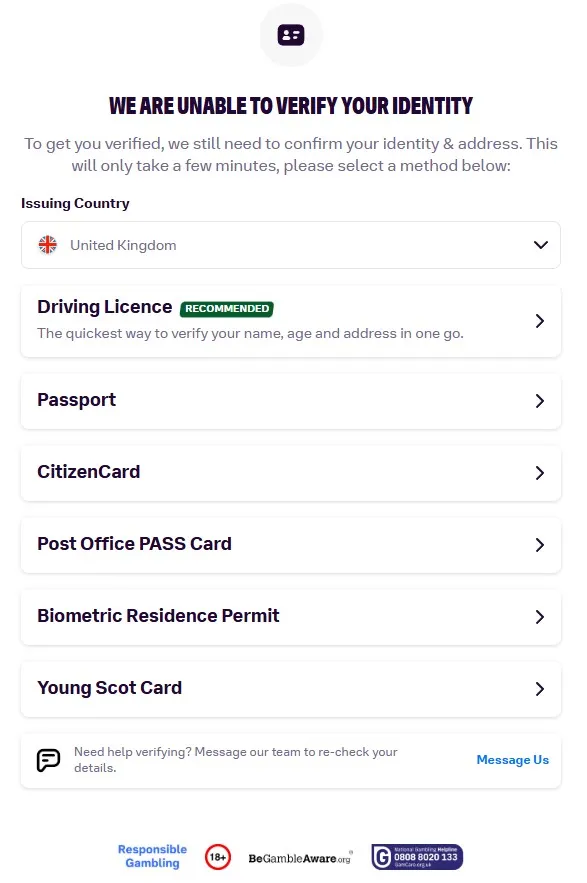
Task: Click the Responsible Gambling logo
Action: point(152,857)
